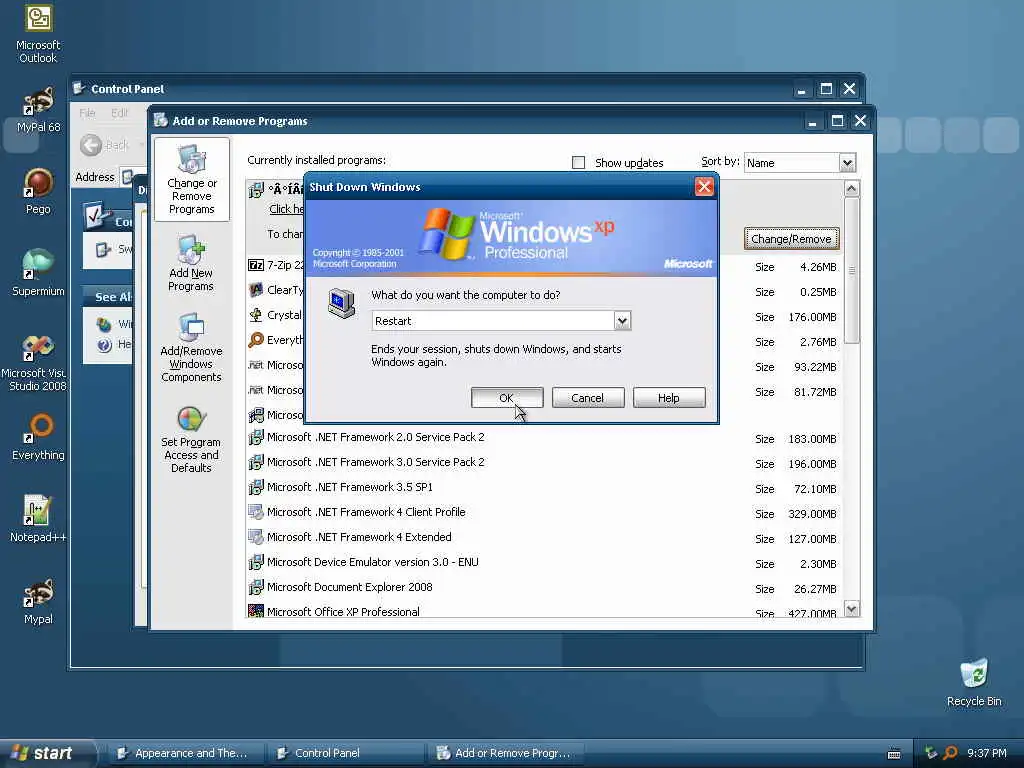Open Microsoft Outlook desktop icon
Viewport: 1024px width, 768px height.
(38, 34)
